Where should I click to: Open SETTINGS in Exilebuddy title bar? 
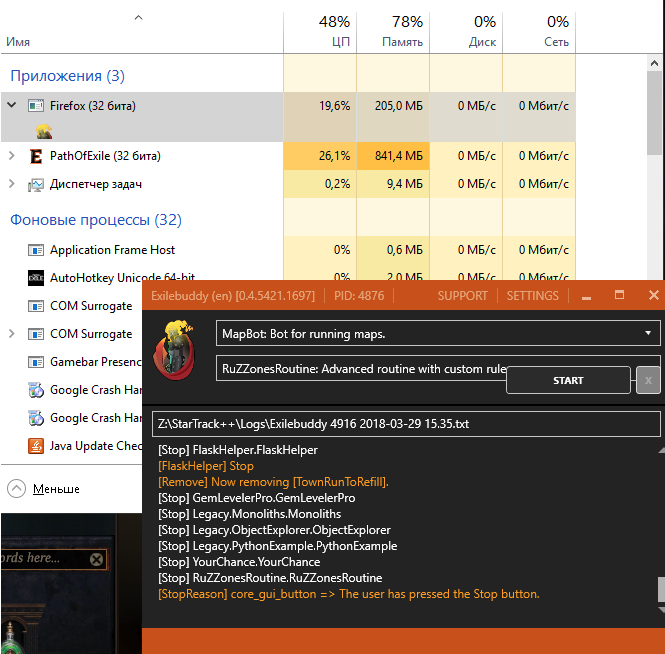tap(533, 296)
